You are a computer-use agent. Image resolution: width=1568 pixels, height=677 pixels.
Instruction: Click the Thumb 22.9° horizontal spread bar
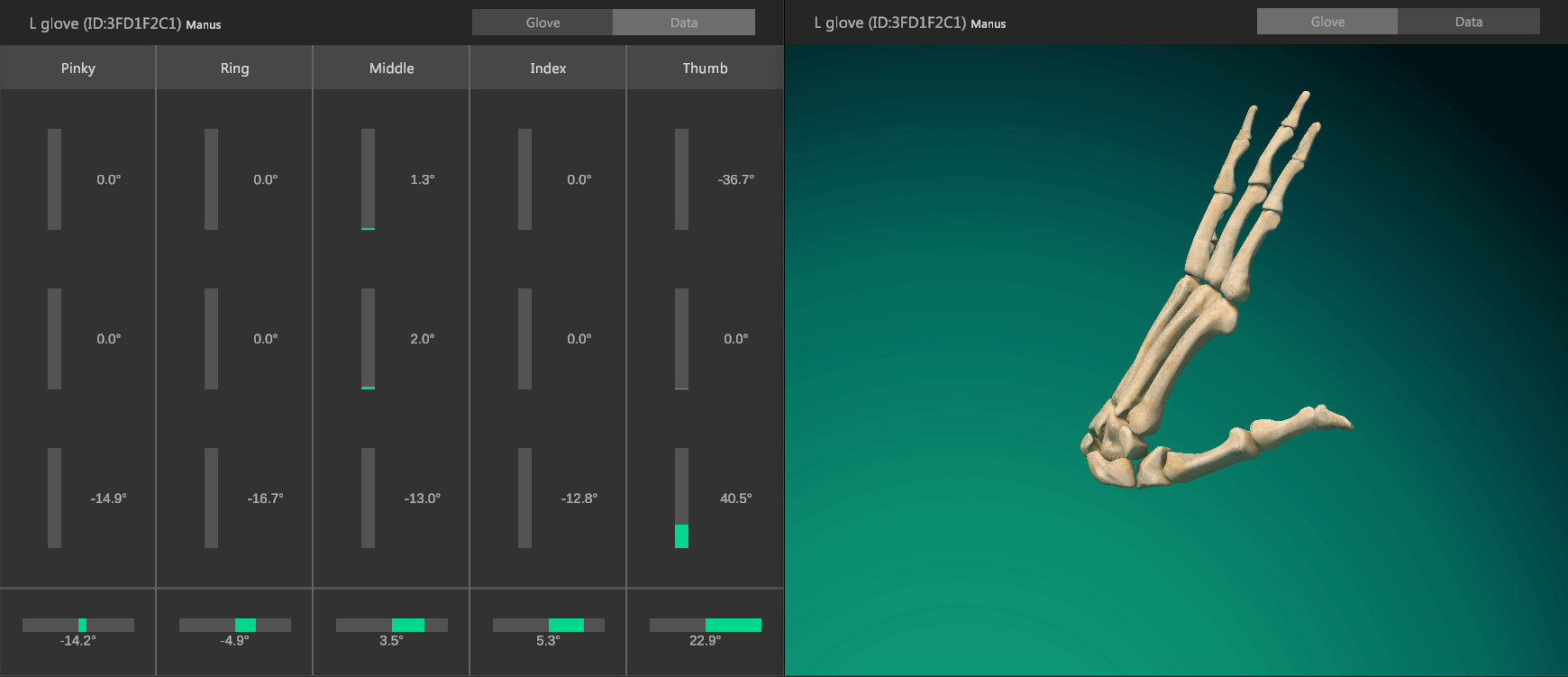pyautogui.click(x=705, y=625)
